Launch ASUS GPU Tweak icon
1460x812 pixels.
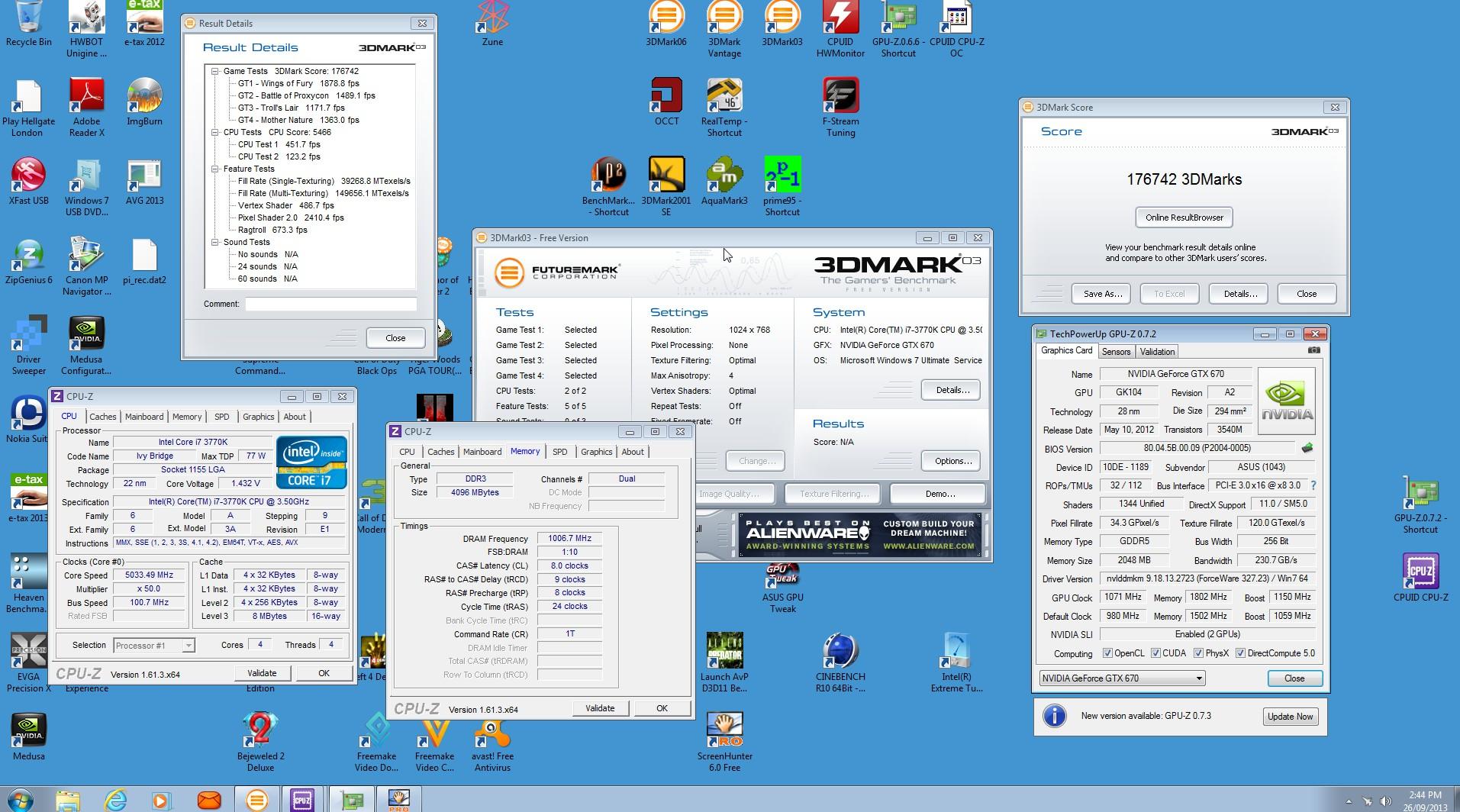coord(782,588)
